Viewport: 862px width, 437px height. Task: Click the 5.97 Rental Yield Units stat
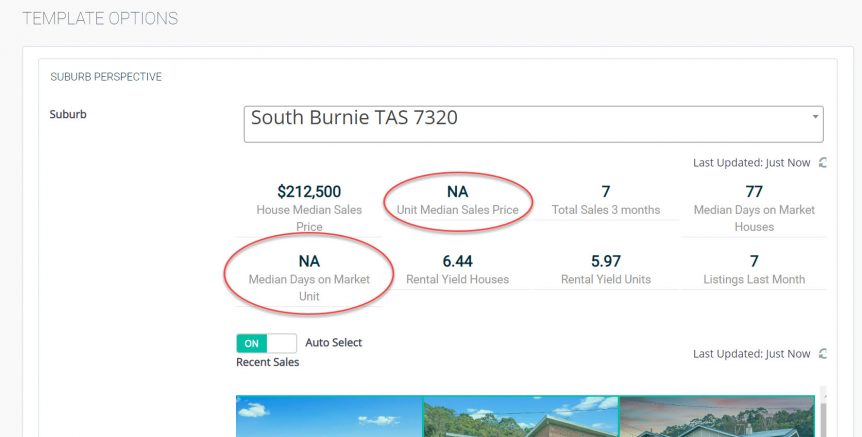pyautogui.click(x=606, y=269)
